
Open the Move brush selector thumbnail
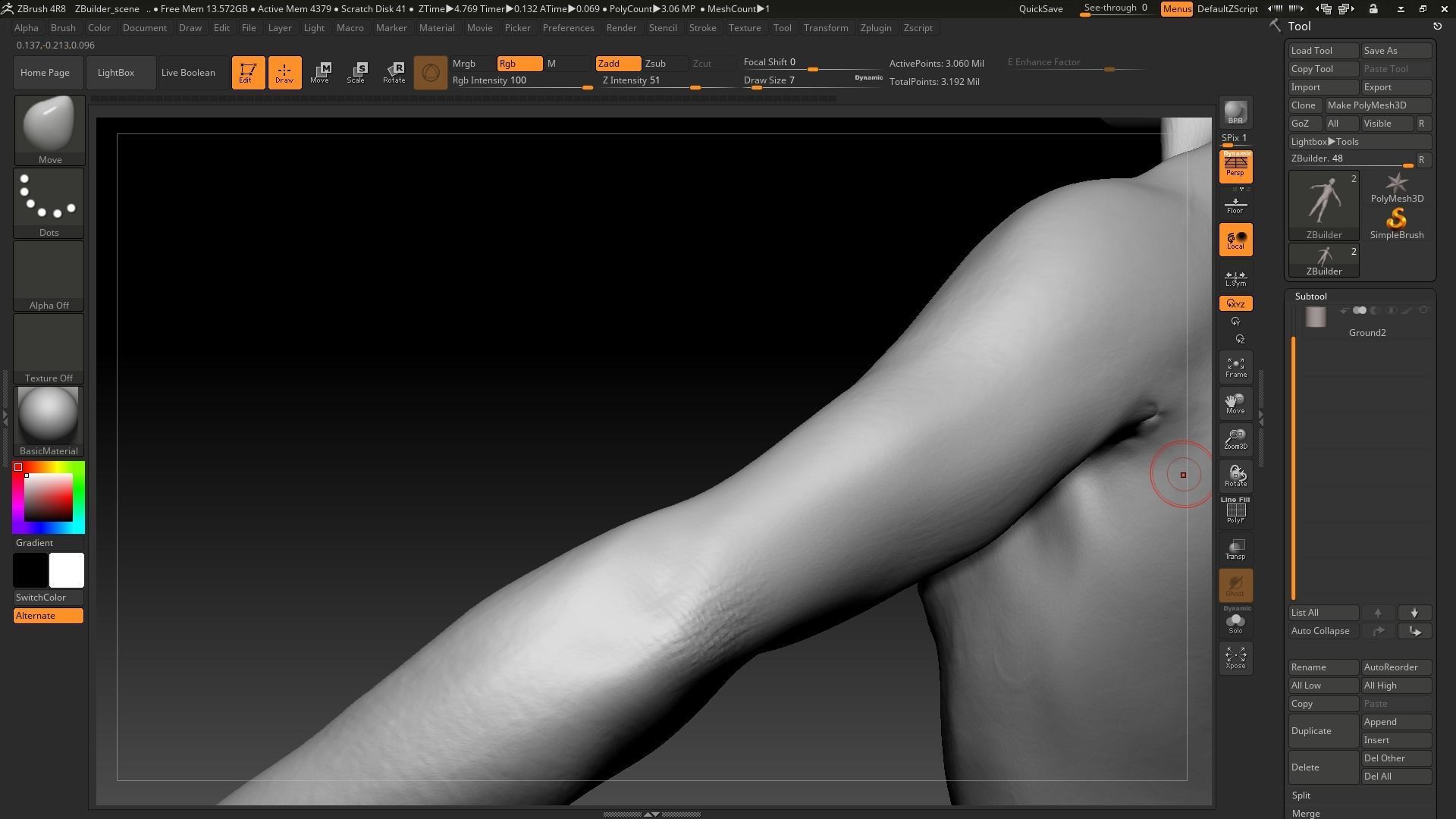[49, 130]
